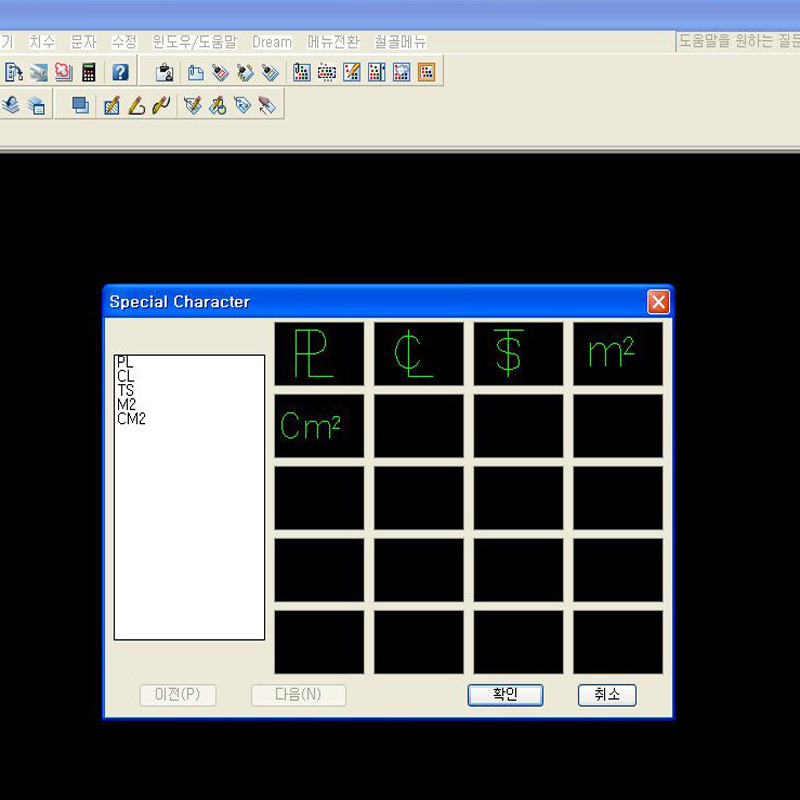Image resolution: width=800 pixels, height=800 pixels.
Task: Click the tag with binder clip icon right of pencil tag
Action: pos(270,72)
